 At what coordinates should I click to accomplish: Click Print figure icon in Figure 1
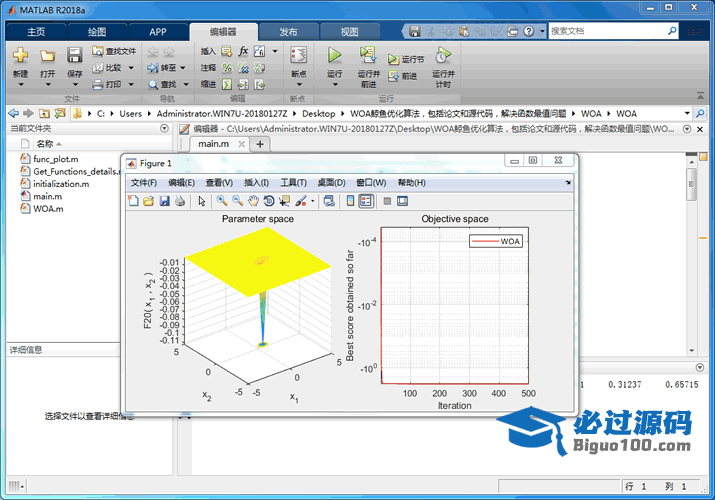point(180,201)
